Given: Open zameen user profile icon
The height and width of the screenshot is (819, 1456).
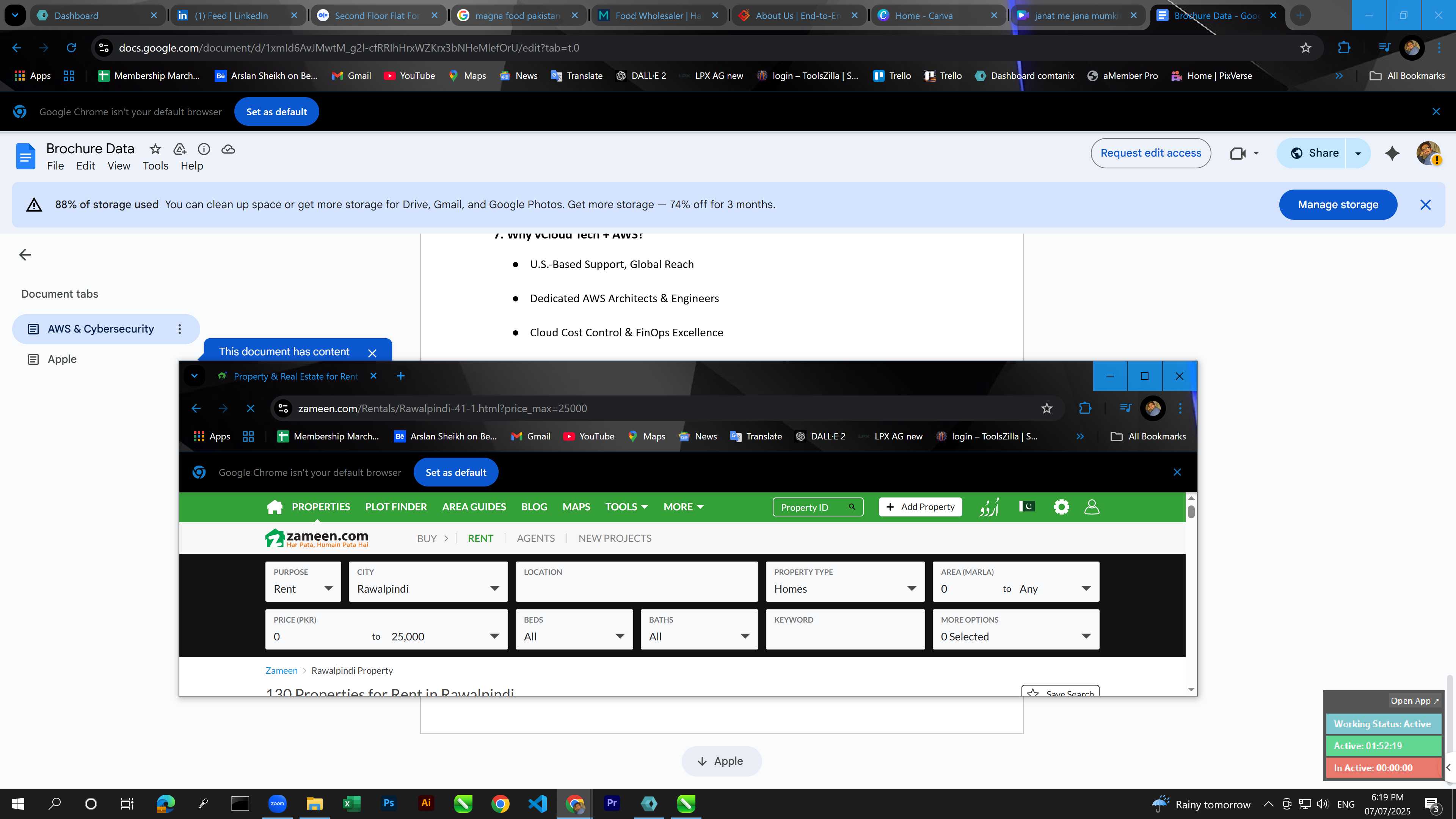Looking at the screenshot, I should pos(1092,507).
